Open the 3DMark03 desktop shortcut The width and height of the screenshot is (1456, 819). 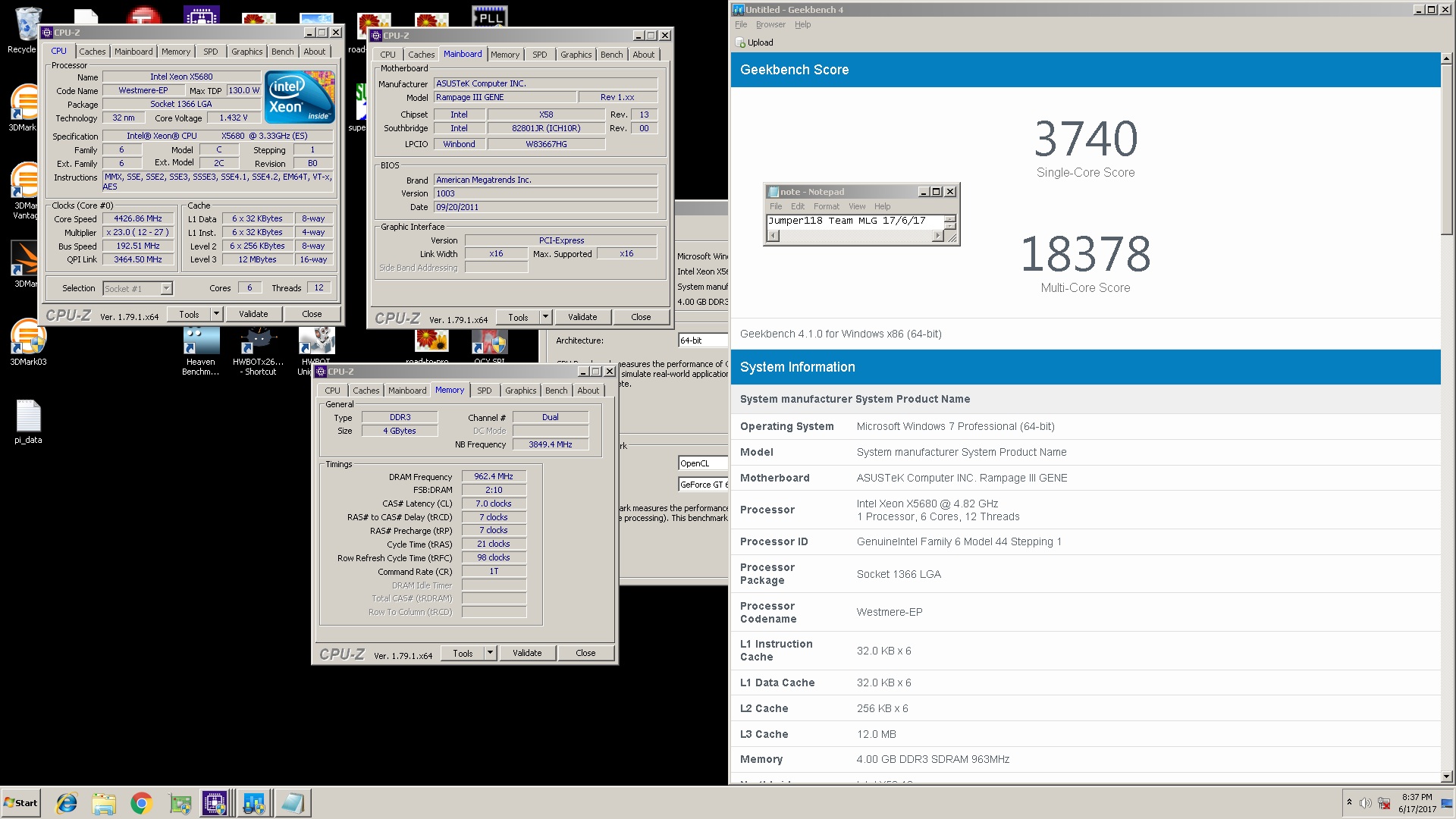point(28,343)
